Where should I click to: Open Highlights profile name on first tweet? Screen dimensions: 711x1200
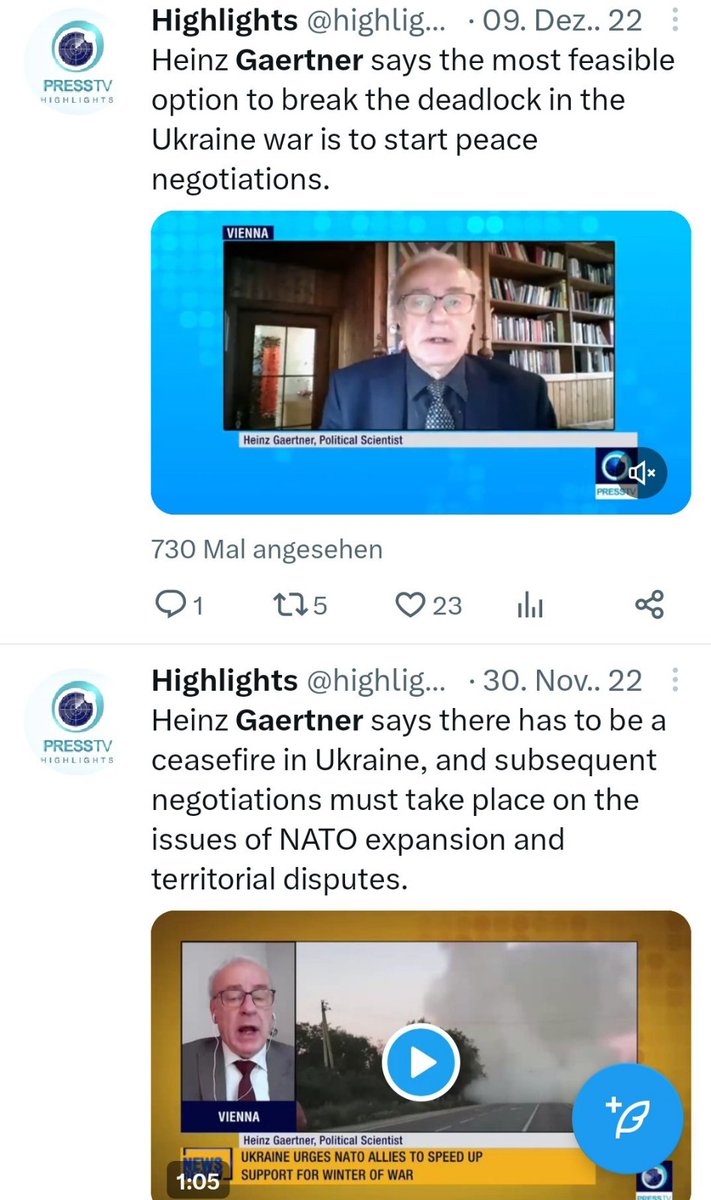(224, 20)
